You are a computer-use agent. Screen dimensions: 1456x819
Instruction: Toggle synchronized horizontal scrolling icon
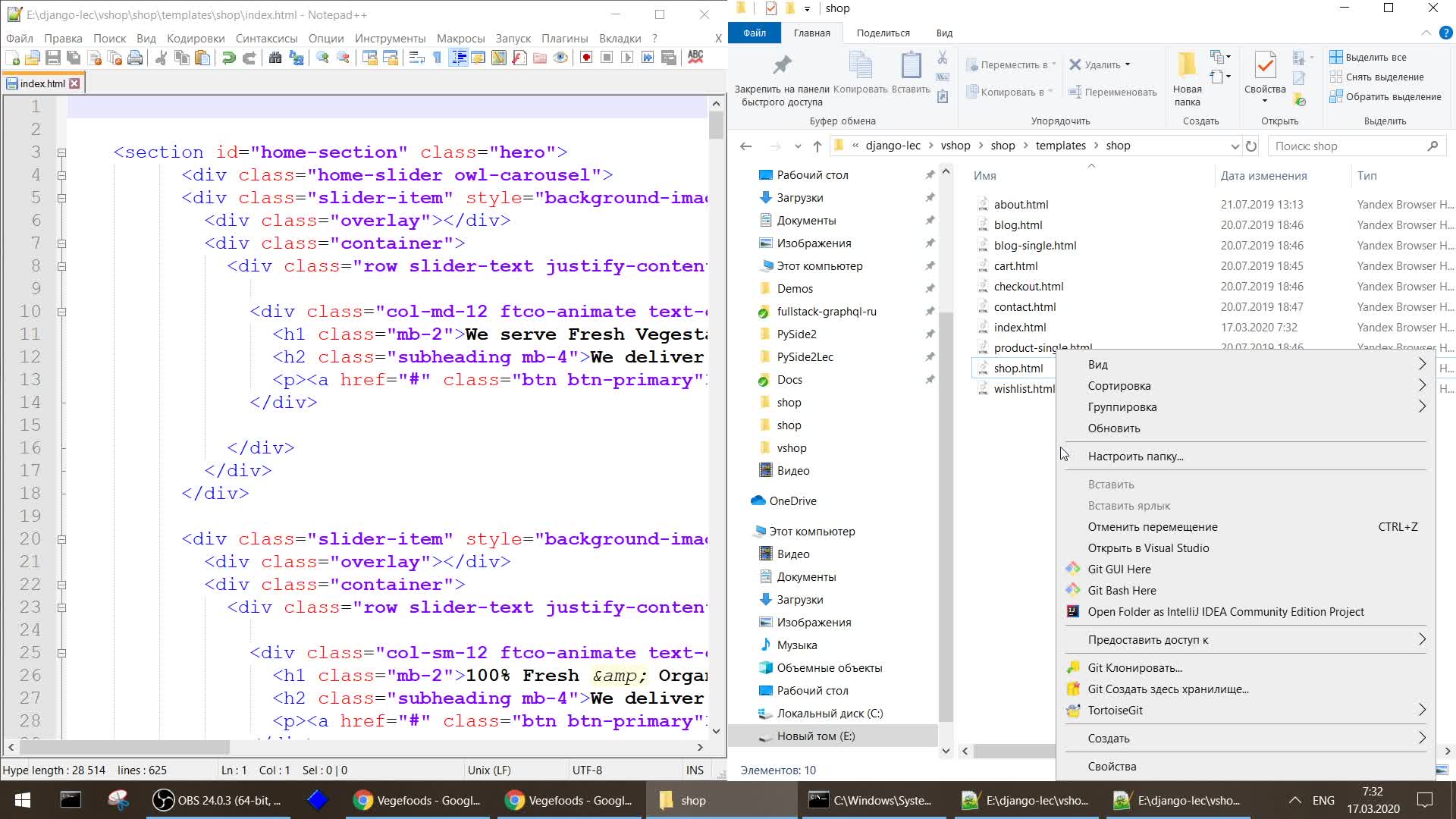tap(391, 58)
